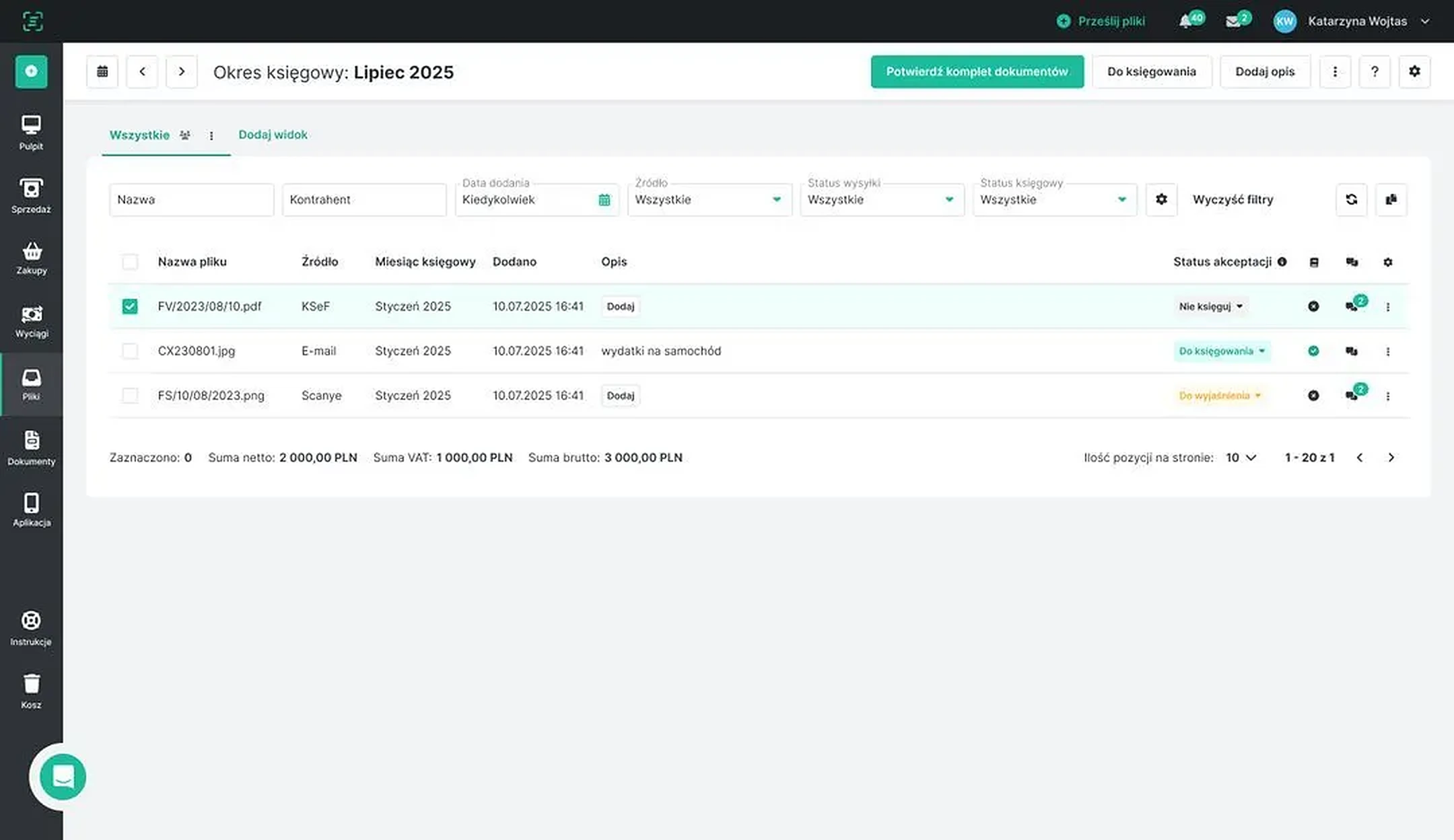The height and width of the screenshot is (840, 1454).
Task: Click the refresh list icon
Action: tap(1351, 199)
